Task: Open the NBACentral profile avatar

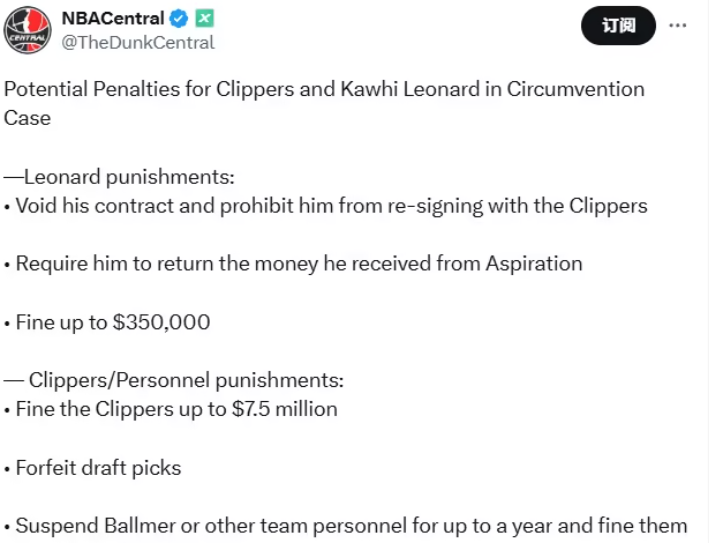Action: point(28,30)
